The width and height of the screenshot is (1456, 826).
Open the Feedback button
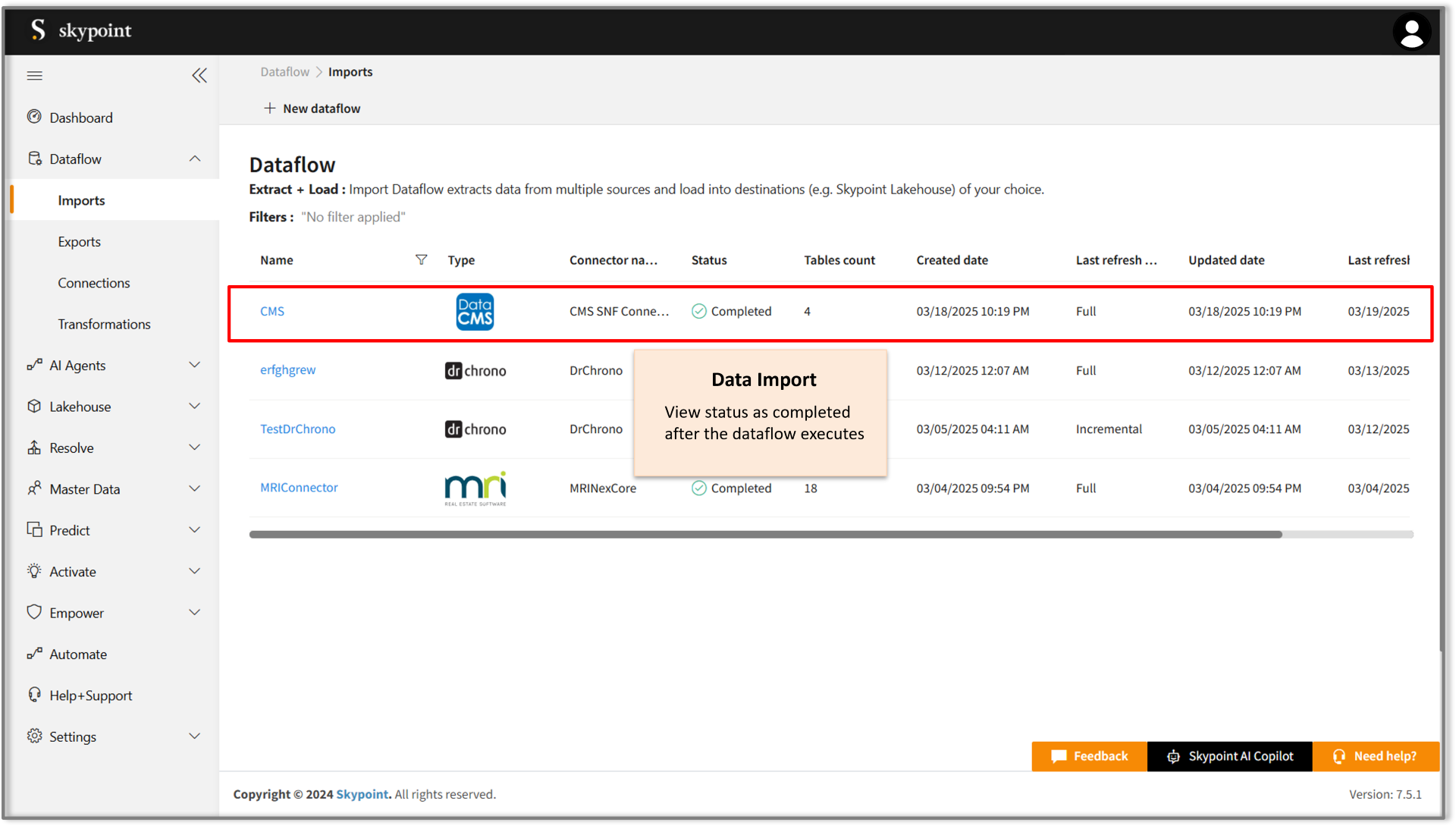pyautogui.click(x=1089, y=755)
